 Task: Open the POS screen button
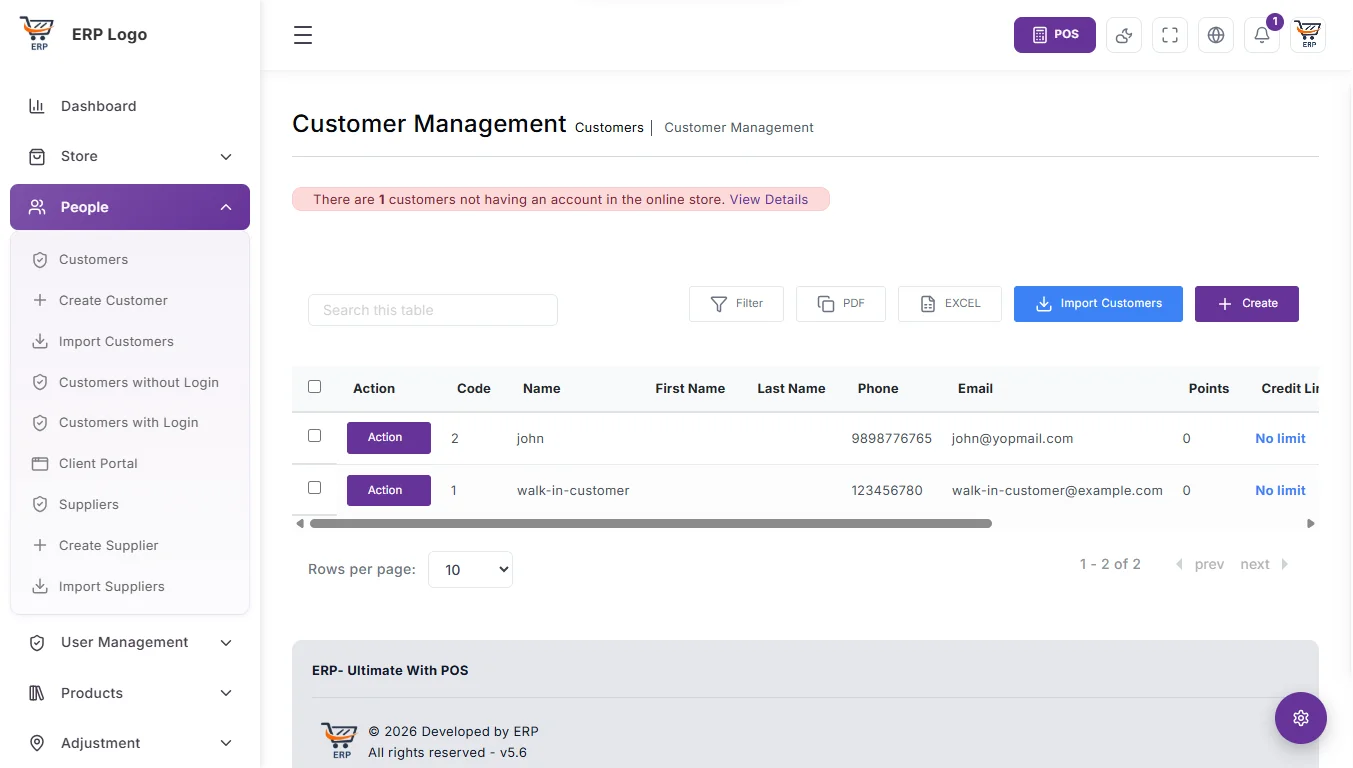tap(1055, 35)
